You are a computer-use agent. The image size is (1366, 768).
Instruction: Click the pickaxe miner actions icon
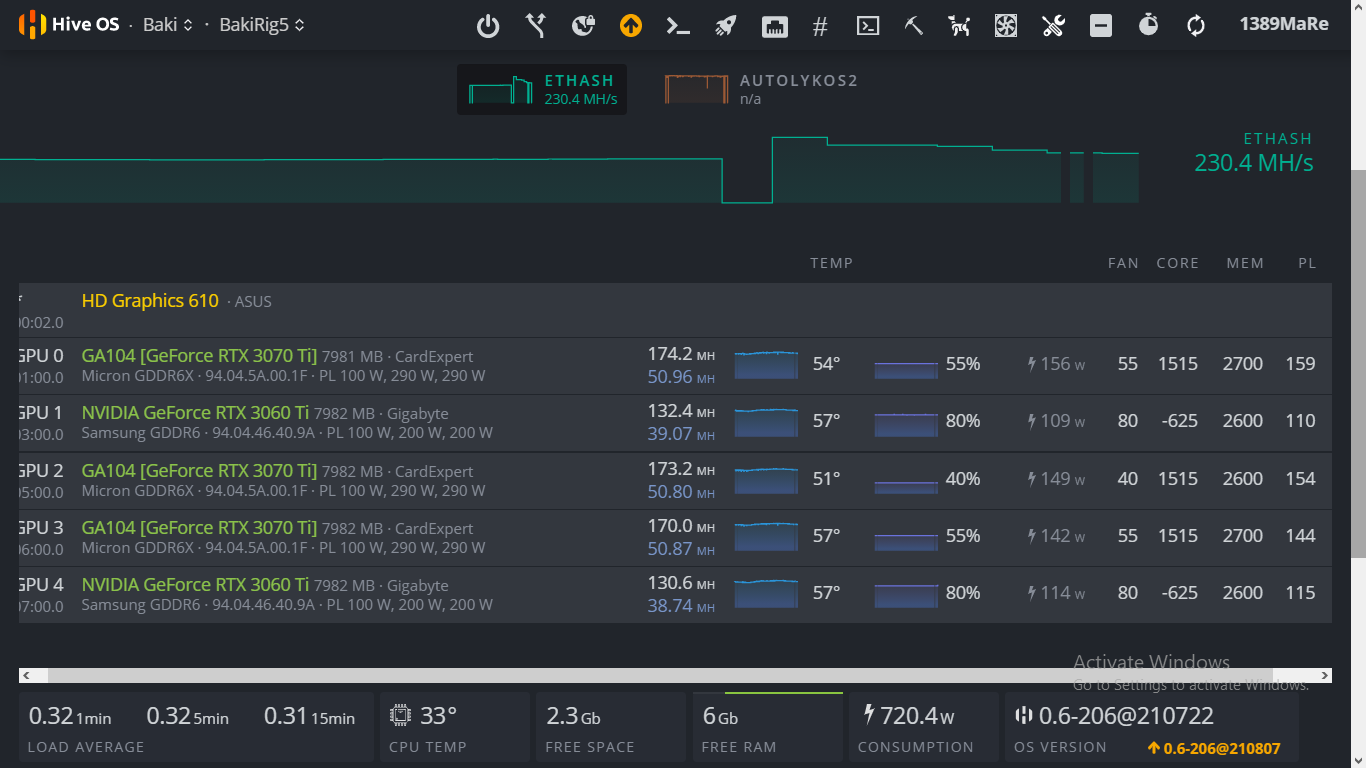click(914, 26)
